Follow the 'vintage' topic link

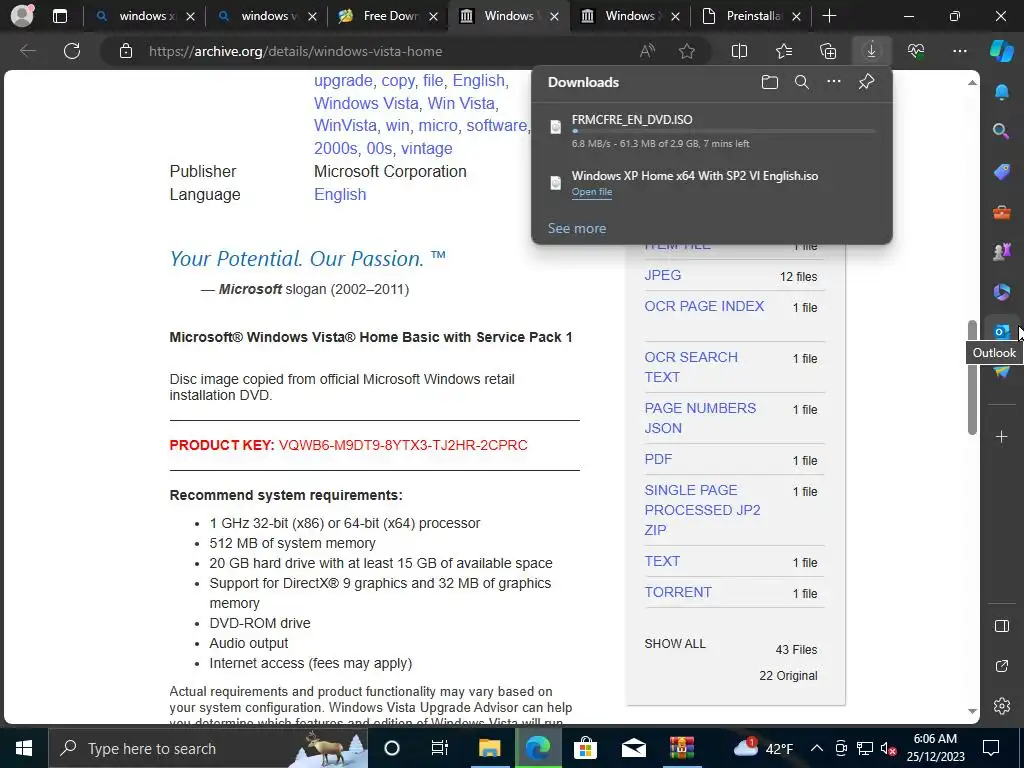click(x=426, y=148)
